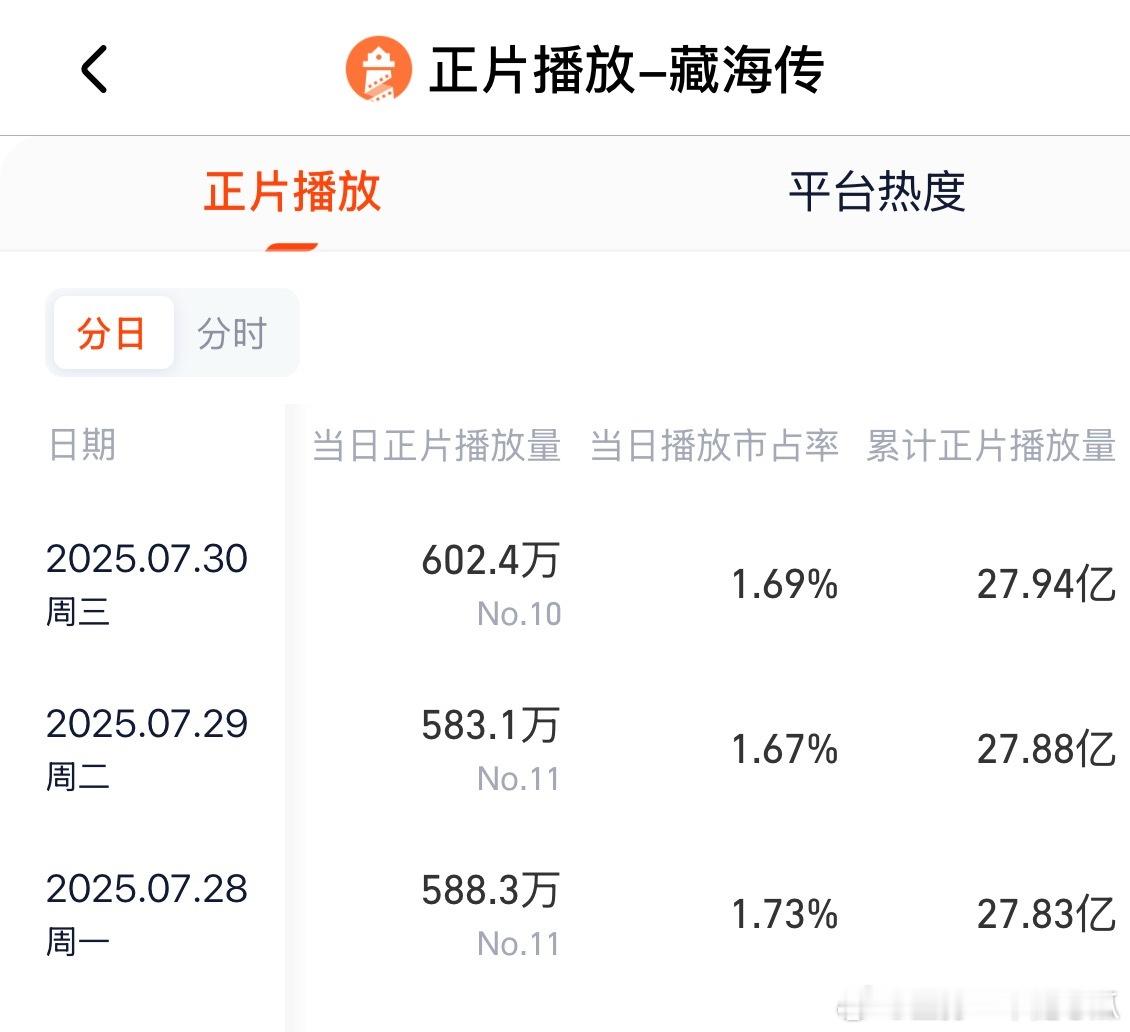This screenshot has height=1032, width=1130.
Task: Tap No.11 rank under 588.3万
Action: pos(519,944)
